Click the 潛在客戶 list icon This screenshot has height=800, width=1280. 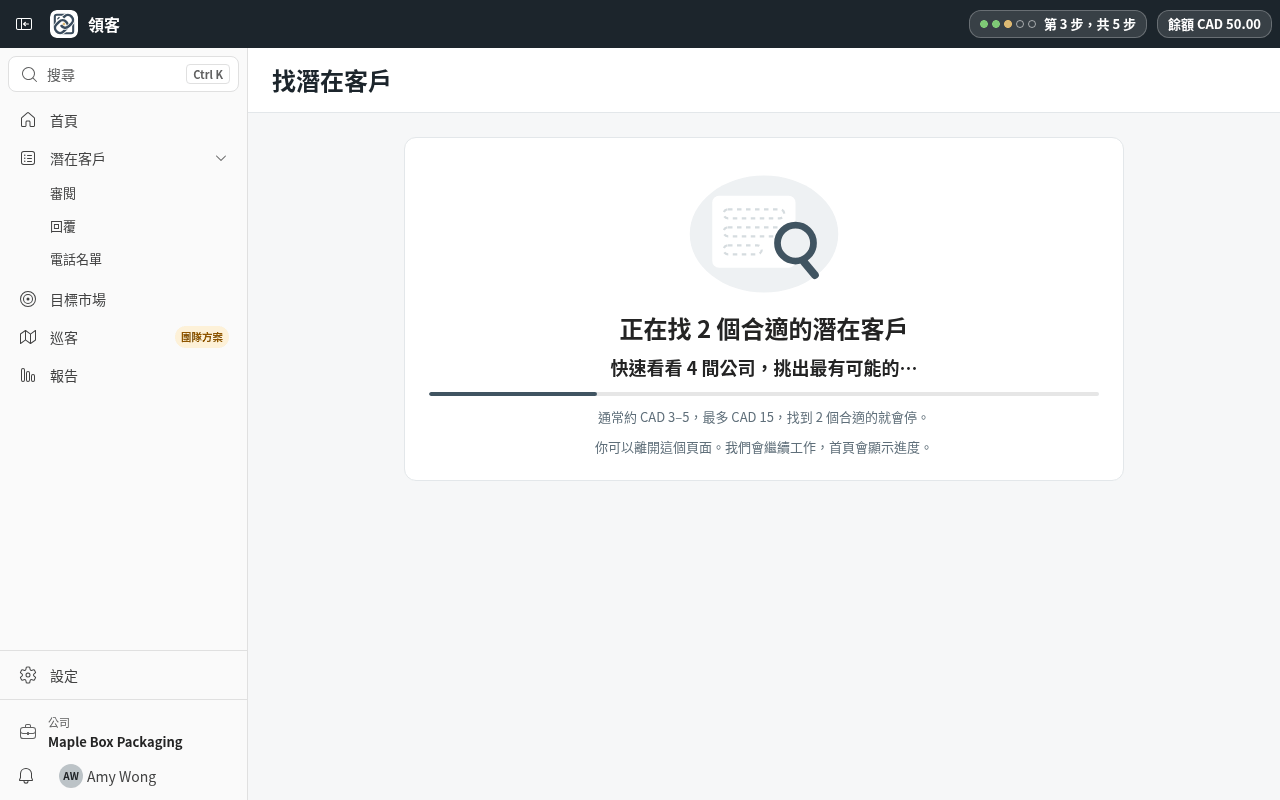pos(28,158)
